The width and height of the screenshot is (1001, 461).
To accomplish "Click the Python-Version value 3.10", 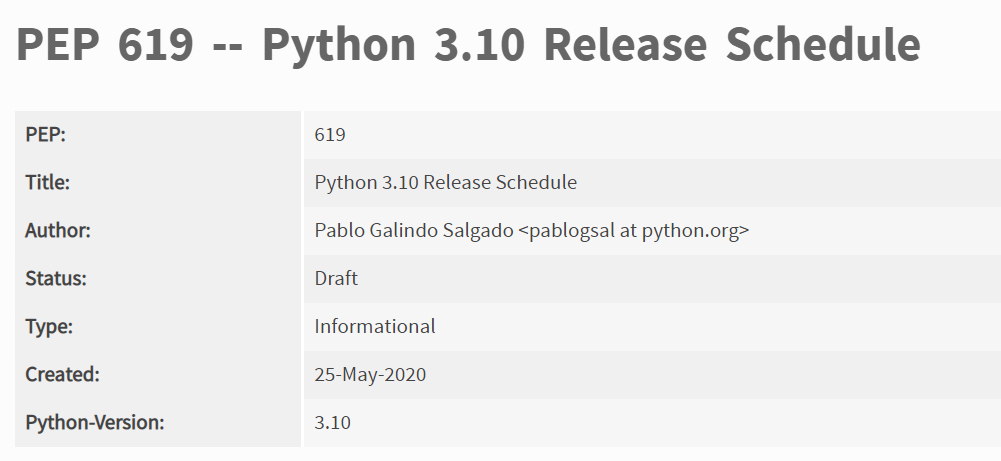I will [332, 423].
